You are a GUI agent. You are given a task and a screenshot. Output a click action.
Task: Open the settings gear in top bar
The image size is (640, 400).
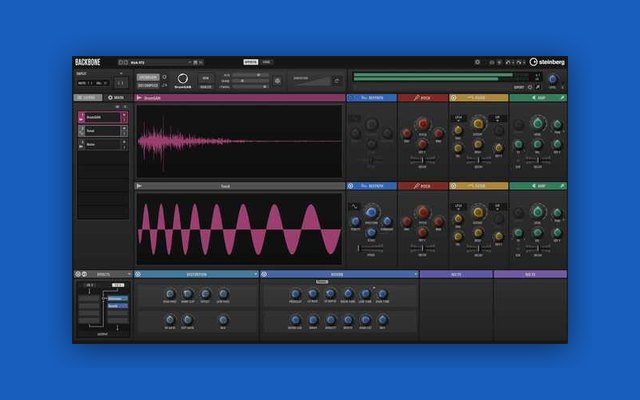pos(477,62)
